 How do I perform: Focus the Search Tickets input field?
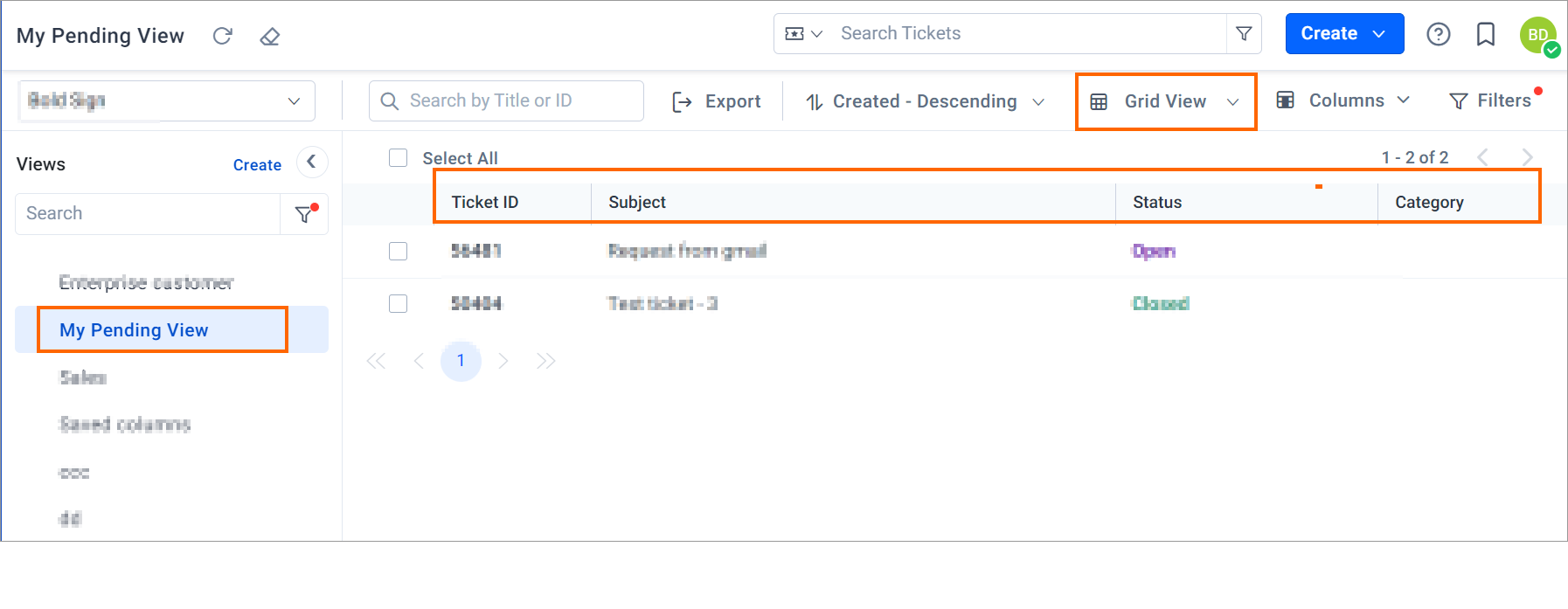[x=1028, y=33]
